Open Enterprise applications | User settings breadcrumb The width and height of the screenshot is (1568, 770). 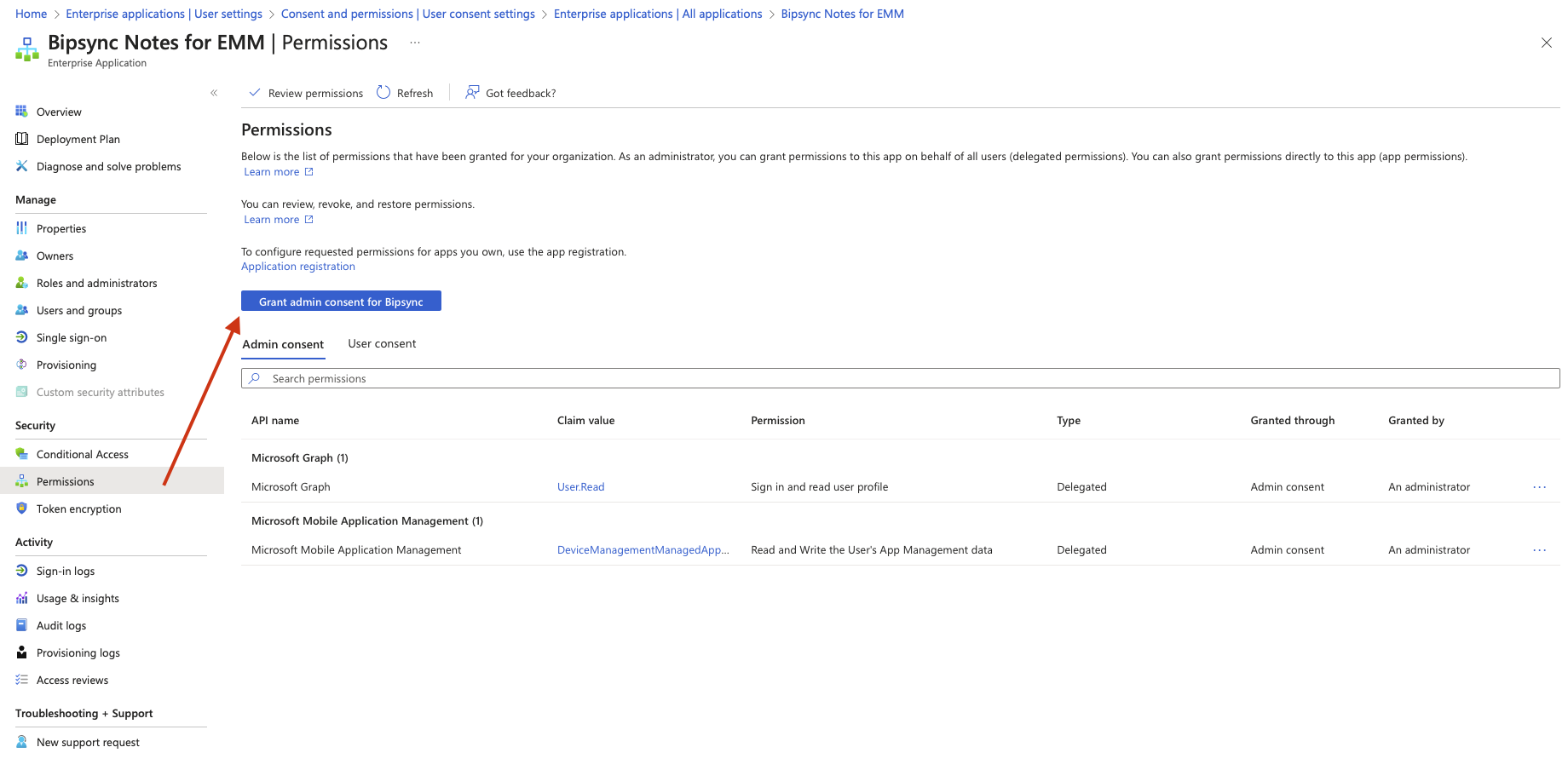pyautogui.click(x=164, y=14)
